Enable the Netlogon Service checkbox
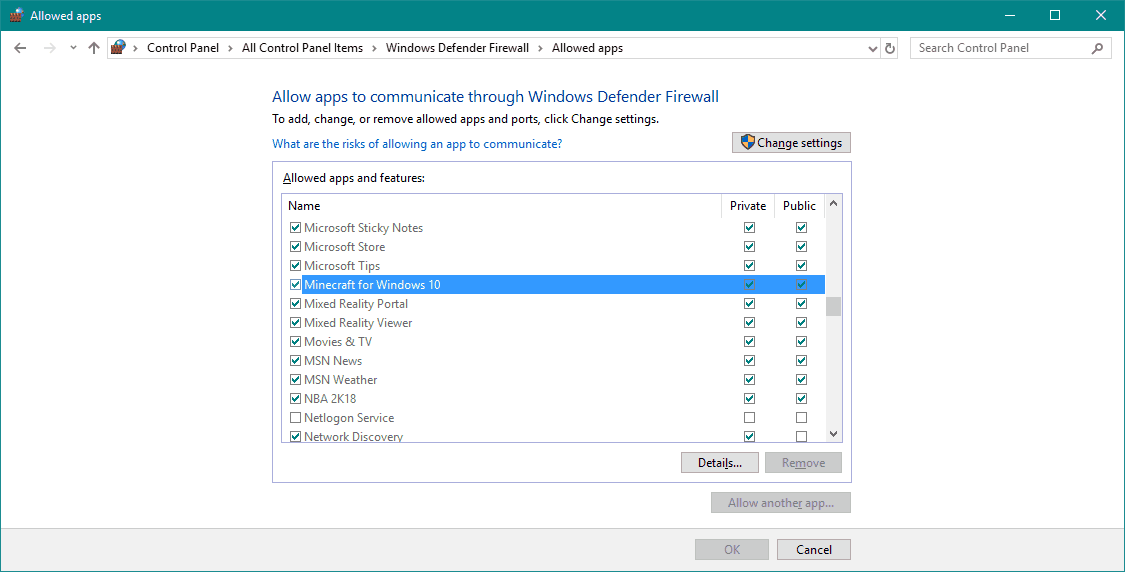Screen dimensions: 1125x572 (x=295, y=418)
